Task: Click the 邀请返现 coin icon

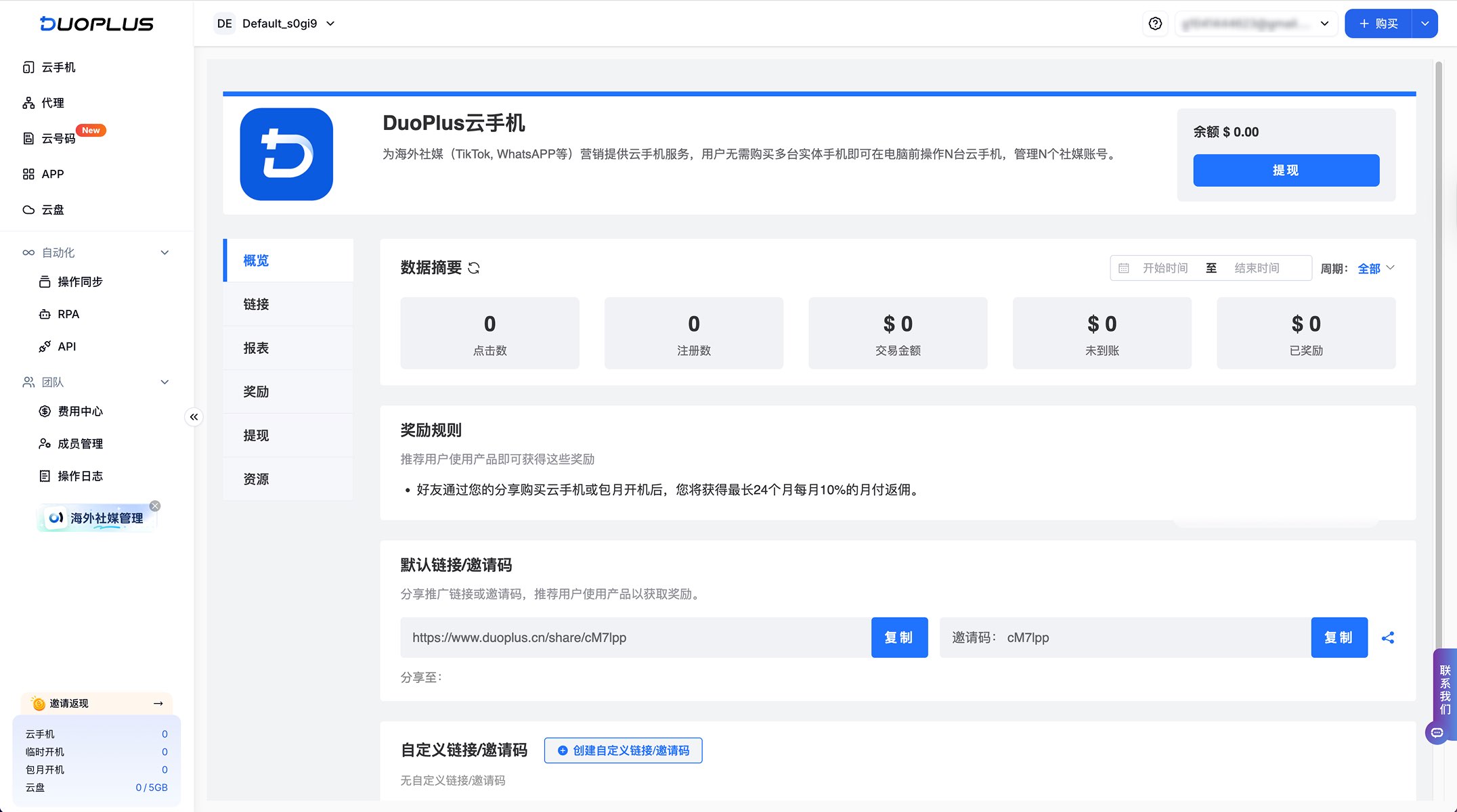Action: [x=39, y=704]
